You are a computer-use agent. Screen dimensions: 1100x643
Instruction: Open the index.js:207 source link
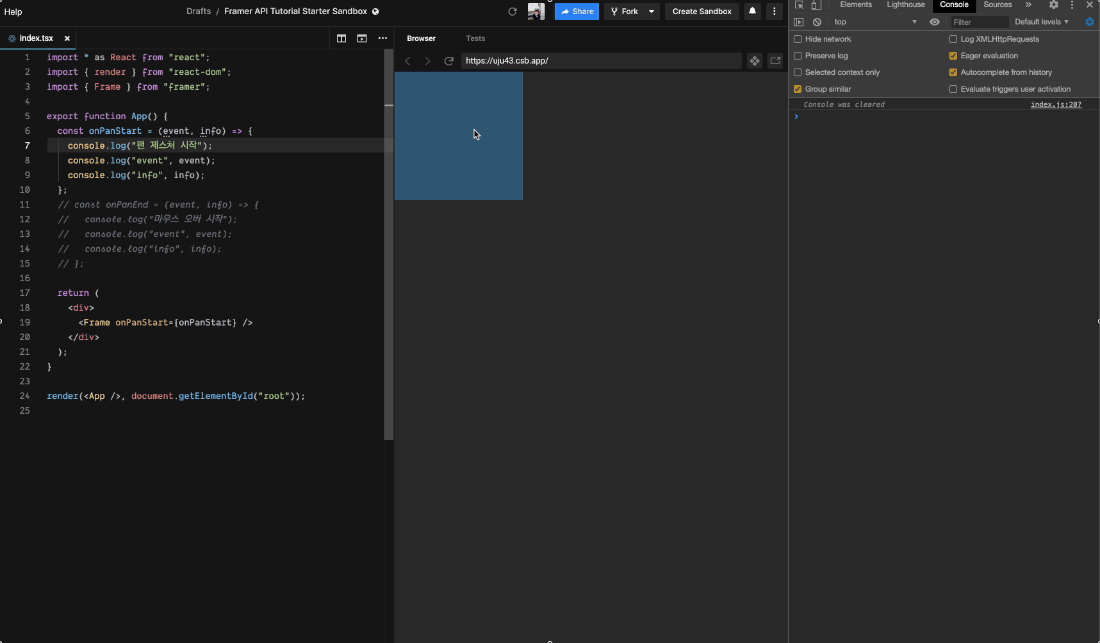click(x=1056, y=104)
